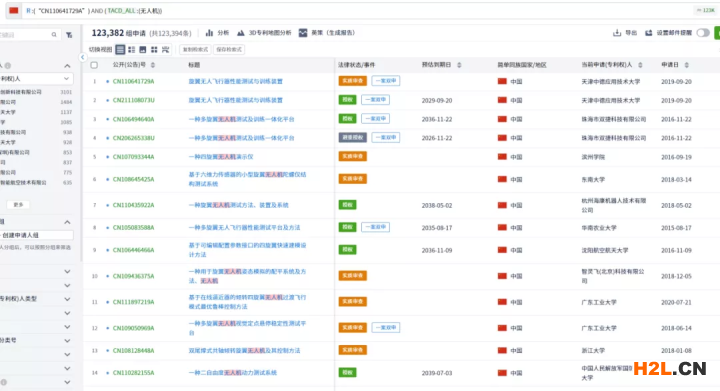Click 一案双申 tag in row CN110641729A
The height and width of the screenshot is (391, 720).
tap(386, 81)
